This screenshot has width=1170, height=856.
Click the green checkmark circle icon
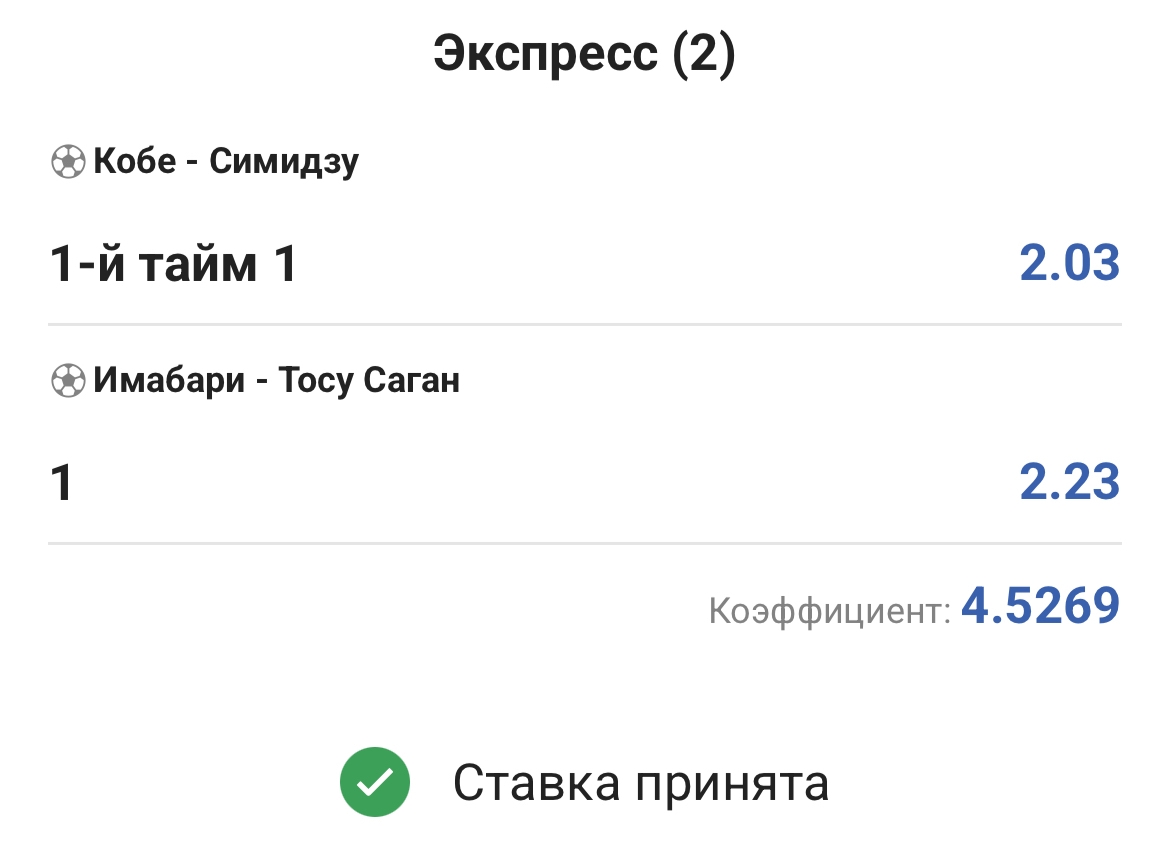375,784
